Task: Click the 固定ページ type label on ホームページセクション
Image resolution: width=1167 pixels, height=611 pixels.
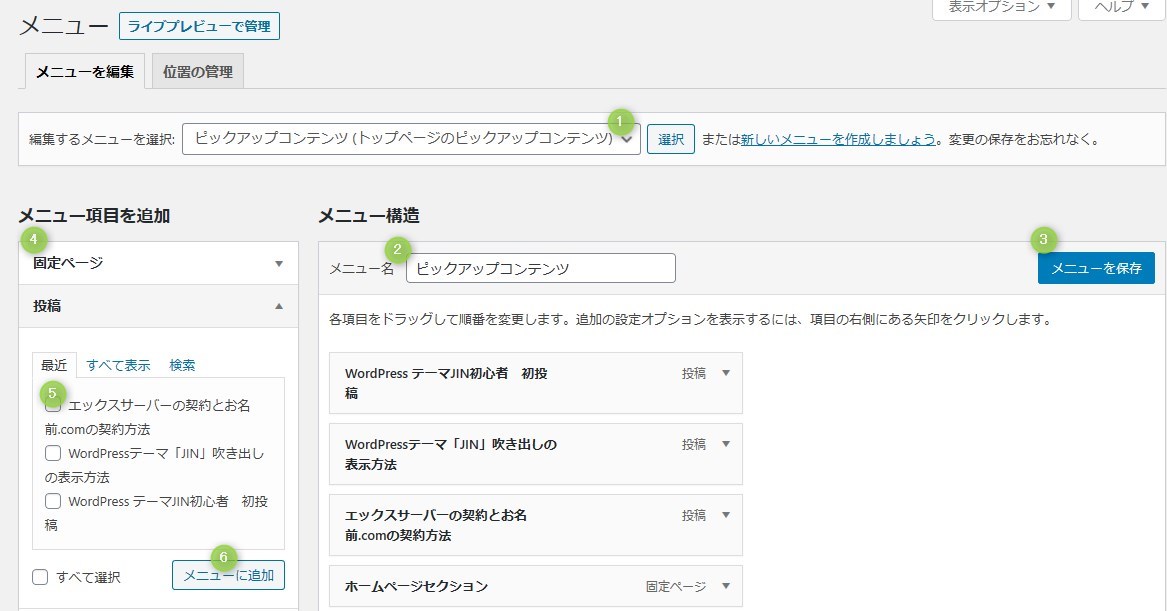Action: pyautogui.click(x=676, y=586)
